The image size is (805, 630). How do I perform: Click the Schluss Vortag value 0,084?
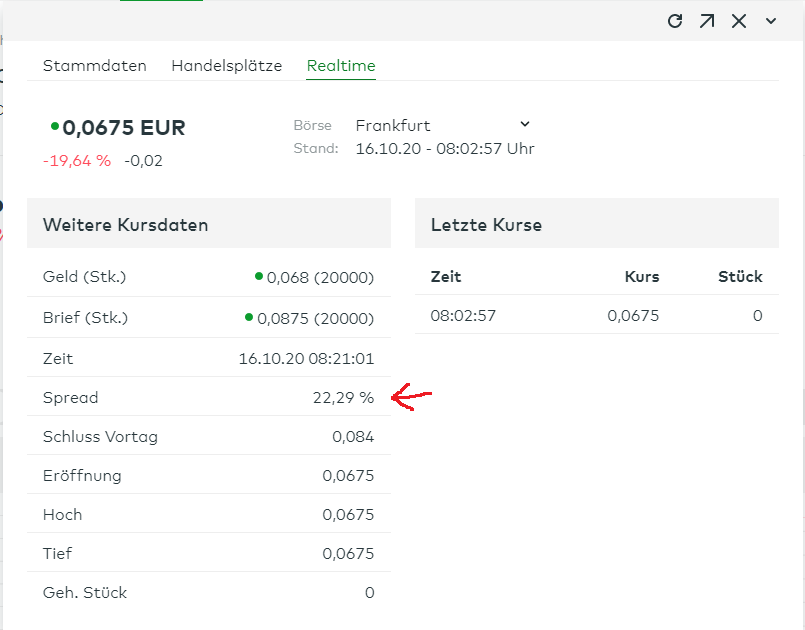(x=353, y=436)
